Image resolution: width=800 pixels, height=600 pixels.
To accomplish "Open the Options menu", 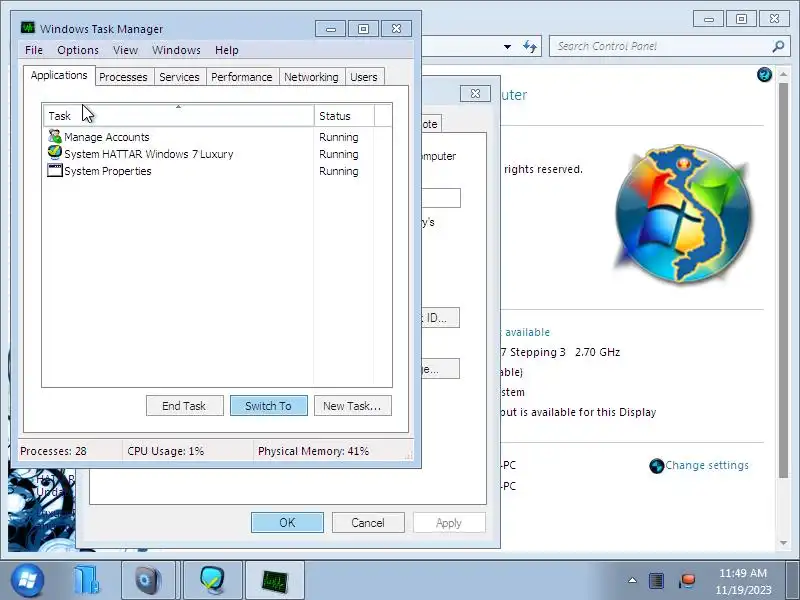I will pyautogui.click(x=78, y=50).
